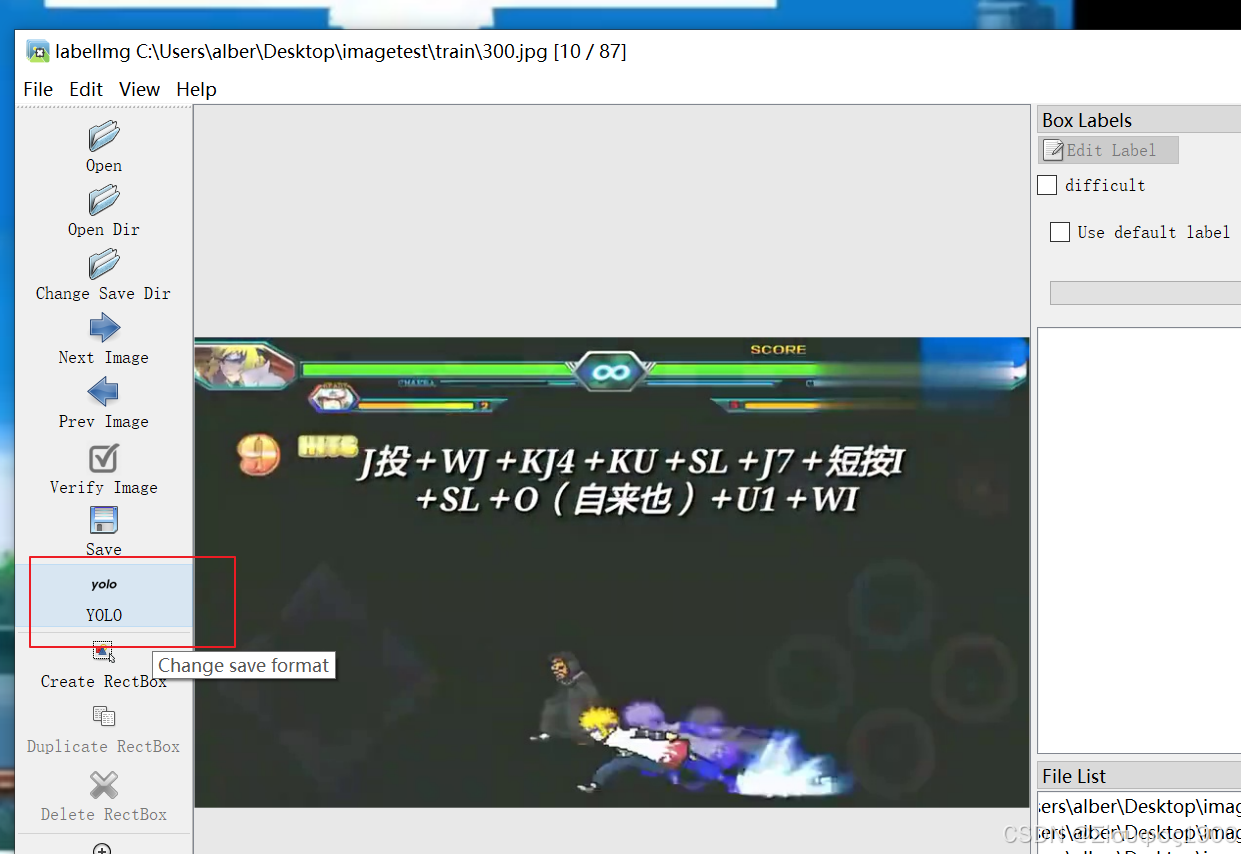
Task: Toggle the difficult checkbox
Action: [x=1047, y=185]
